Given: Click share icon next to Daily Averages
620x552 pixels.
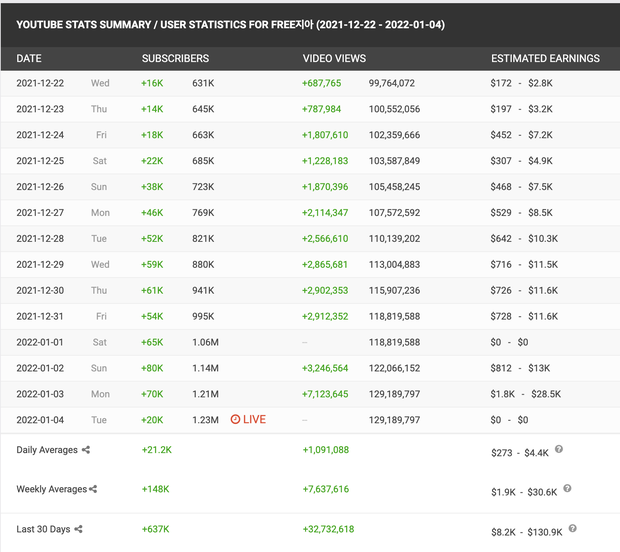Looking at the screenshot, I should (x=86, y=450).
